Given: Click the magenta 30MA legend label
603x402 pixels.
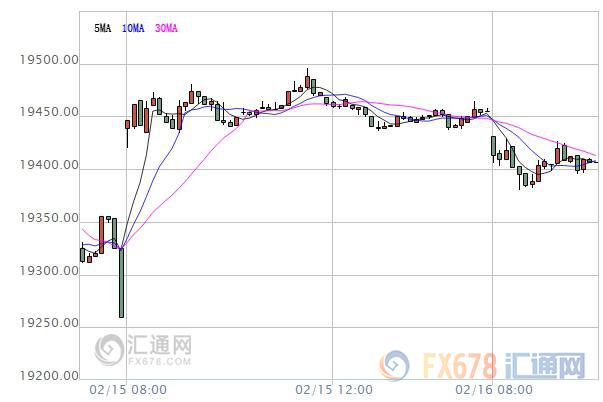Looking at the screenshot, I should (x=166, y=28).
